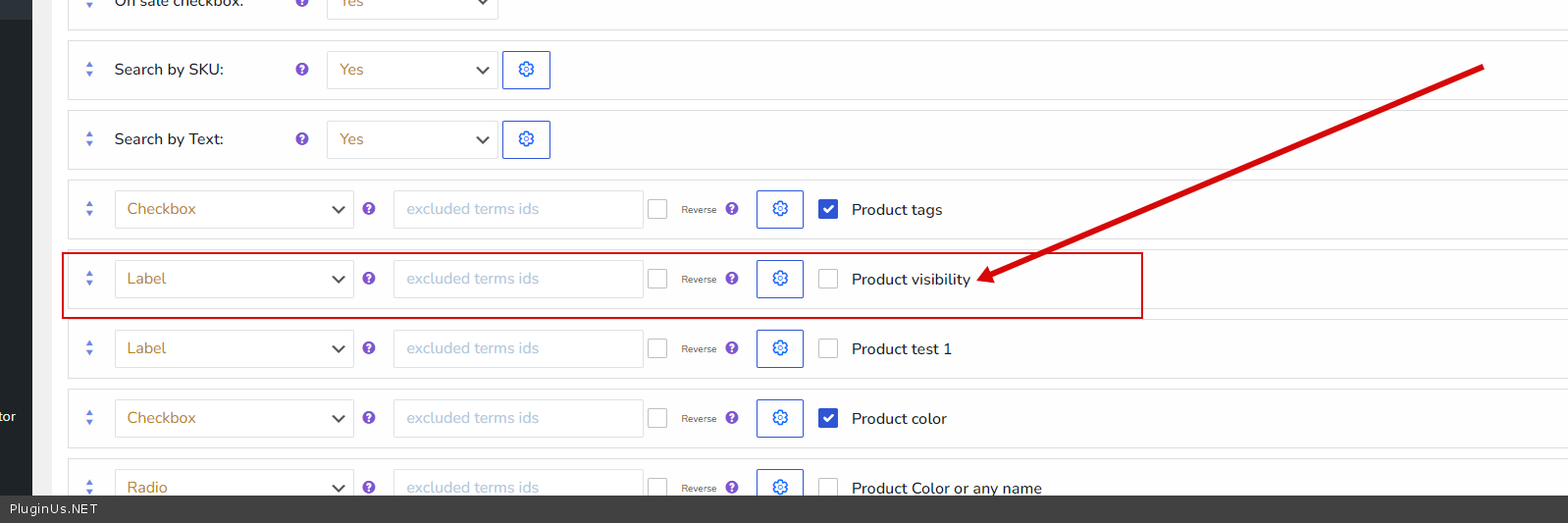Enable the Product visibility checkbox

(828, 279)
